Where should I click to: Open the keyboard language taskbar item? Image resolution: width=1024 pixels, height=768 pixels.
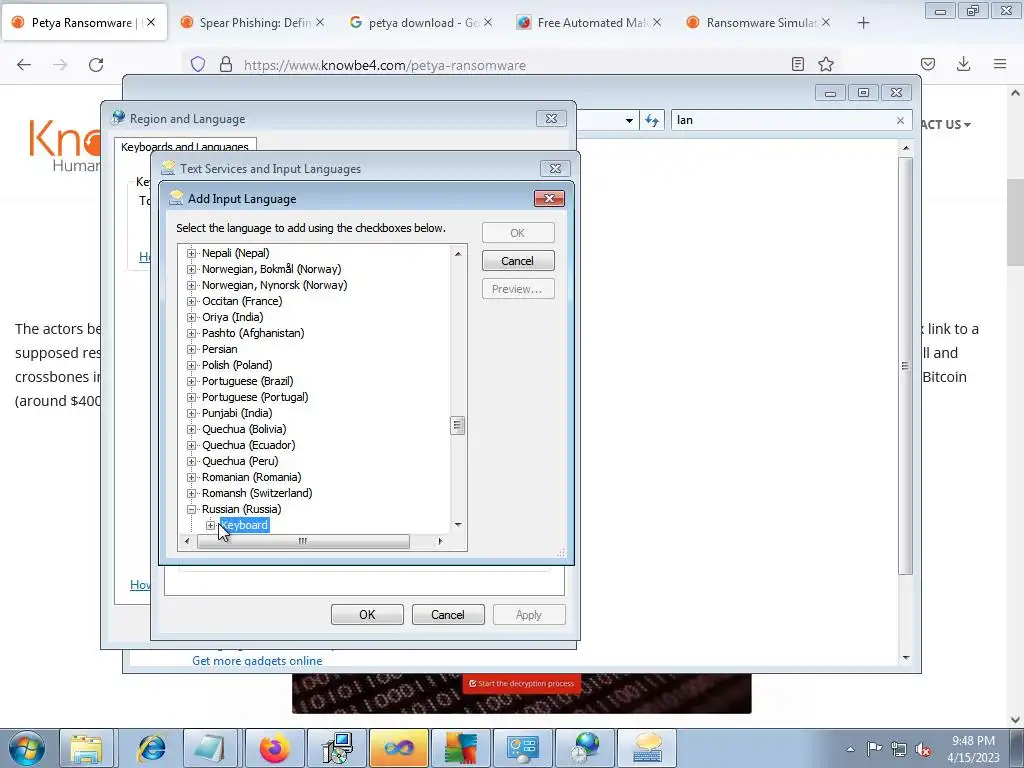tap(647, 748)
